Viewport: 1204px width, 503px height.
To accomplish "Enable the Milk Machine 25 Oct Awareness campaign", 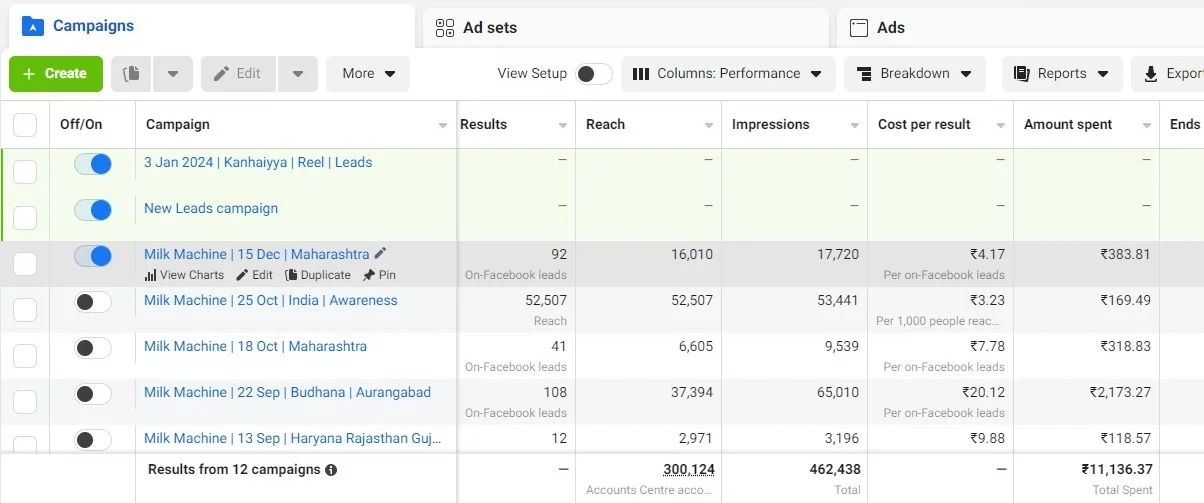I will pos(93,301).
